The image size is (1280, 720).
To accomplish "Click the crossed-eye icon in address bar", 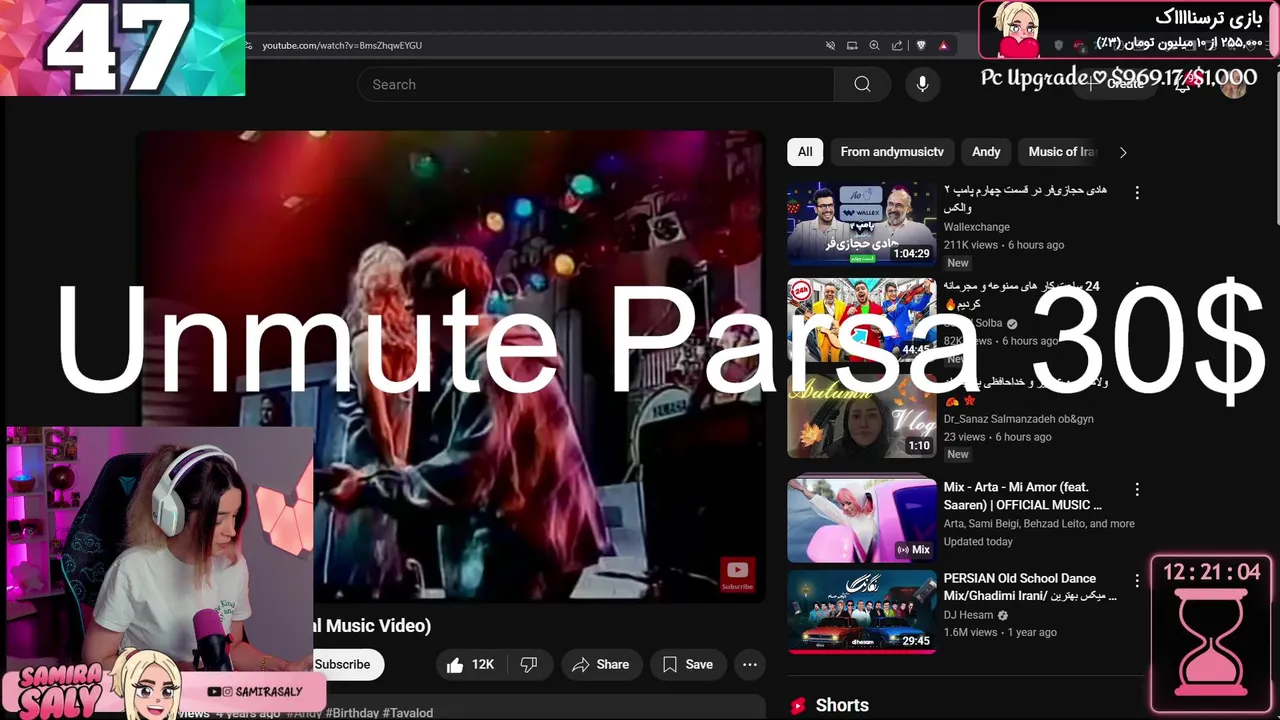I will tap(830, 45).
